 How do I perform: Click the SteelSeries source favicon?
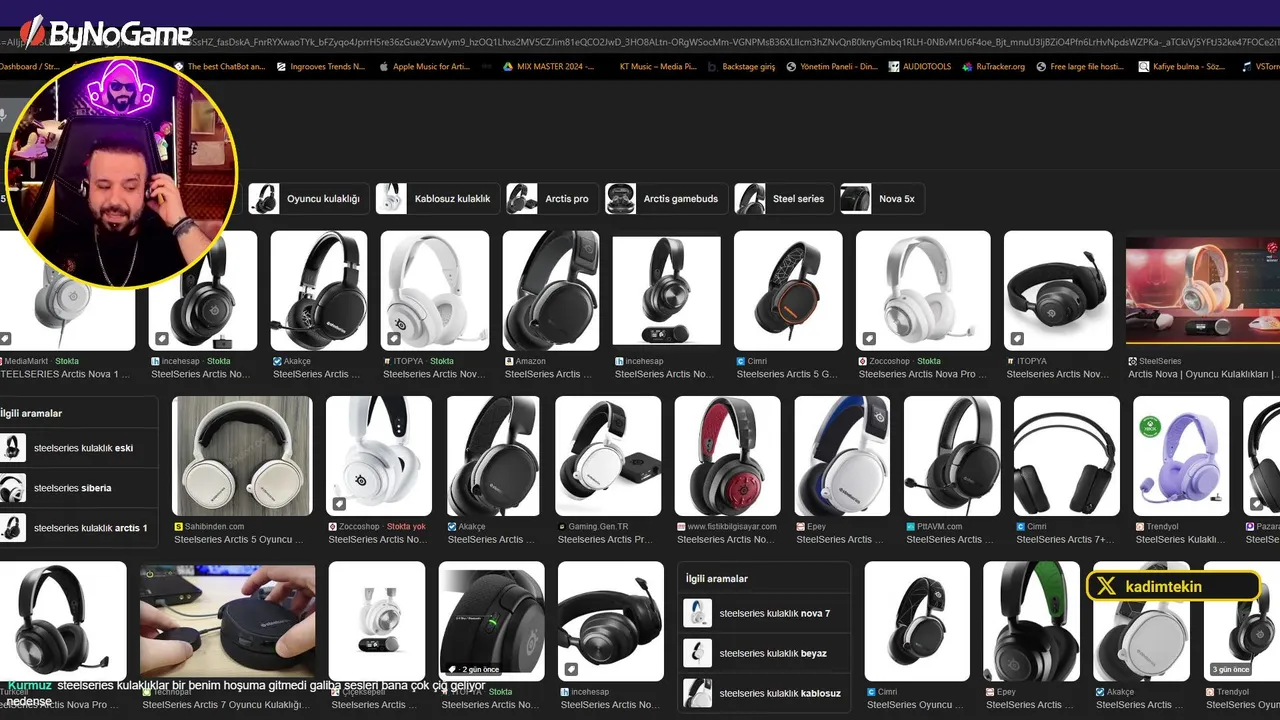pos(1132,361)
